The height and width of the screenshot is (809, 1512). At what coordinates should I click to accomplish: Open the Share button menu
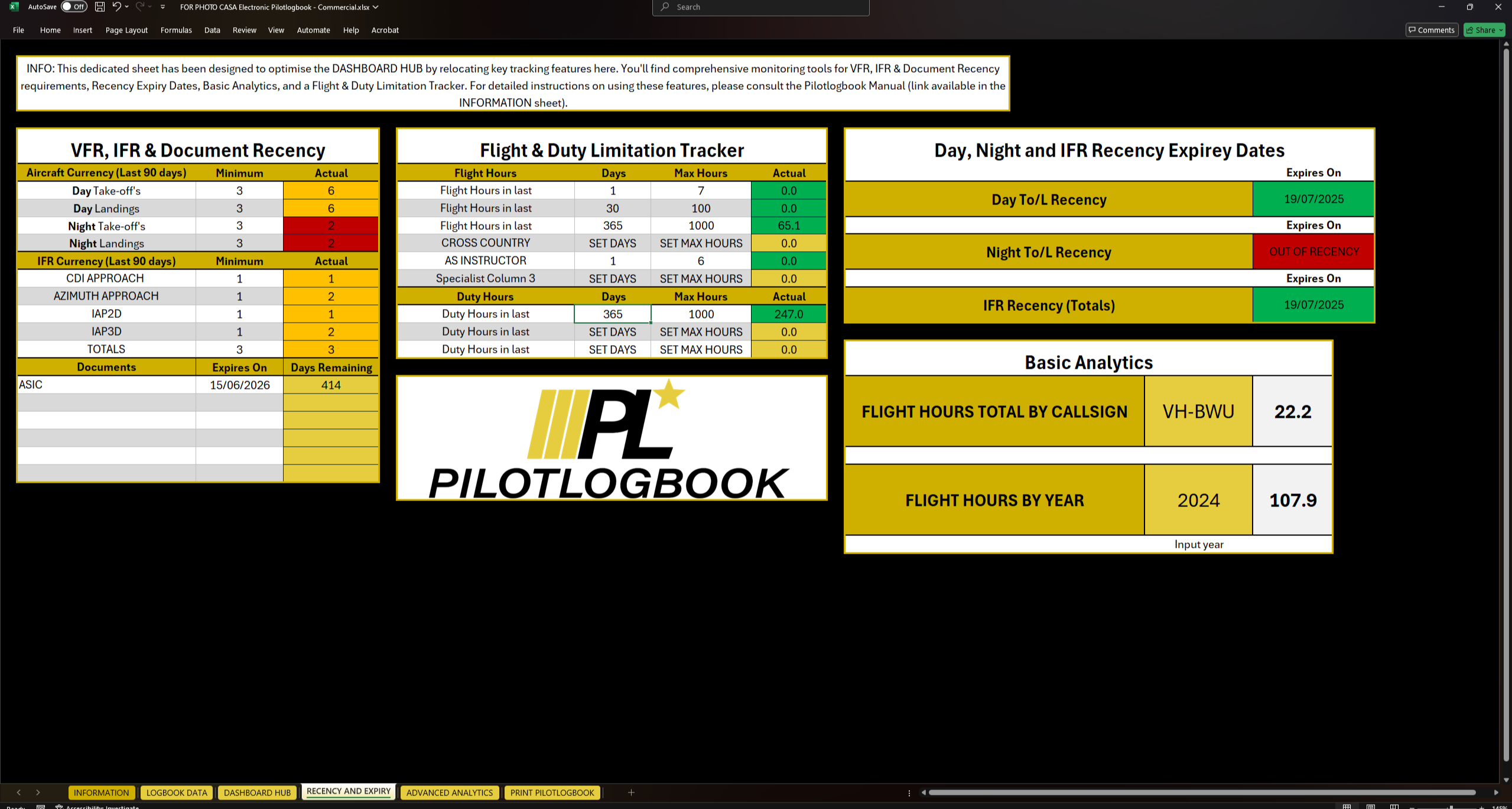pyautogui.click(x=1484, y=30)
